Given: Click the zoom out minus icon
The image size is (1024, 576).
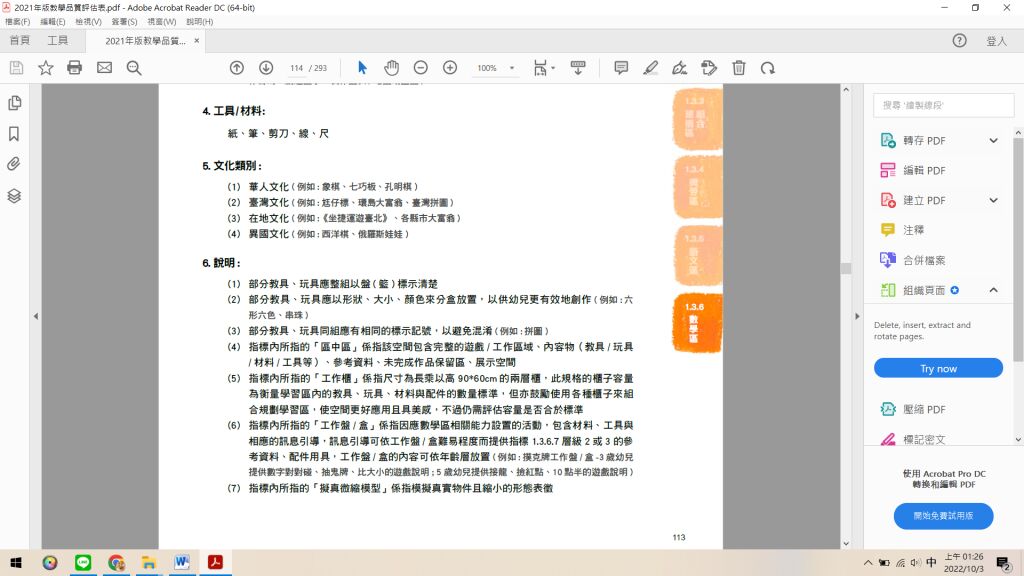Looking at the screenshot, I should coord(421,68).
